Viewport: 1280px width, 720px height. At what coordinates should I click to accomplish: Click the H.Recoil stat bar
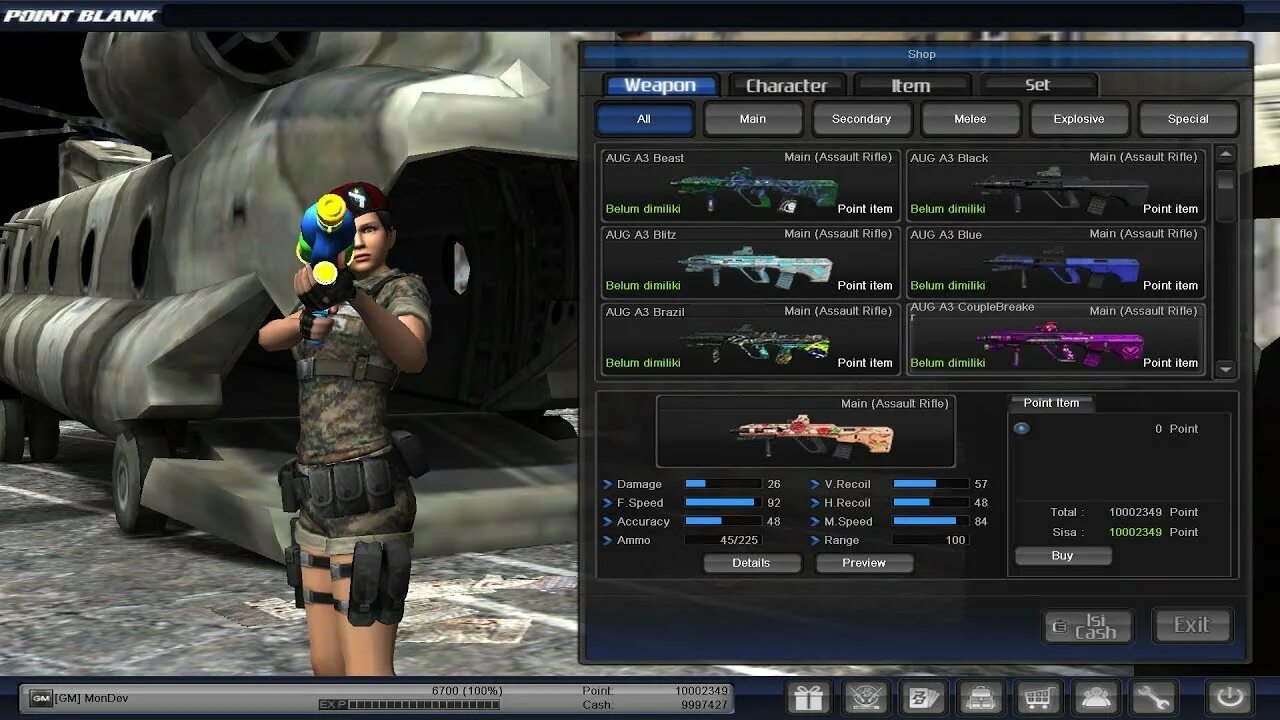(x=930, y=503)
